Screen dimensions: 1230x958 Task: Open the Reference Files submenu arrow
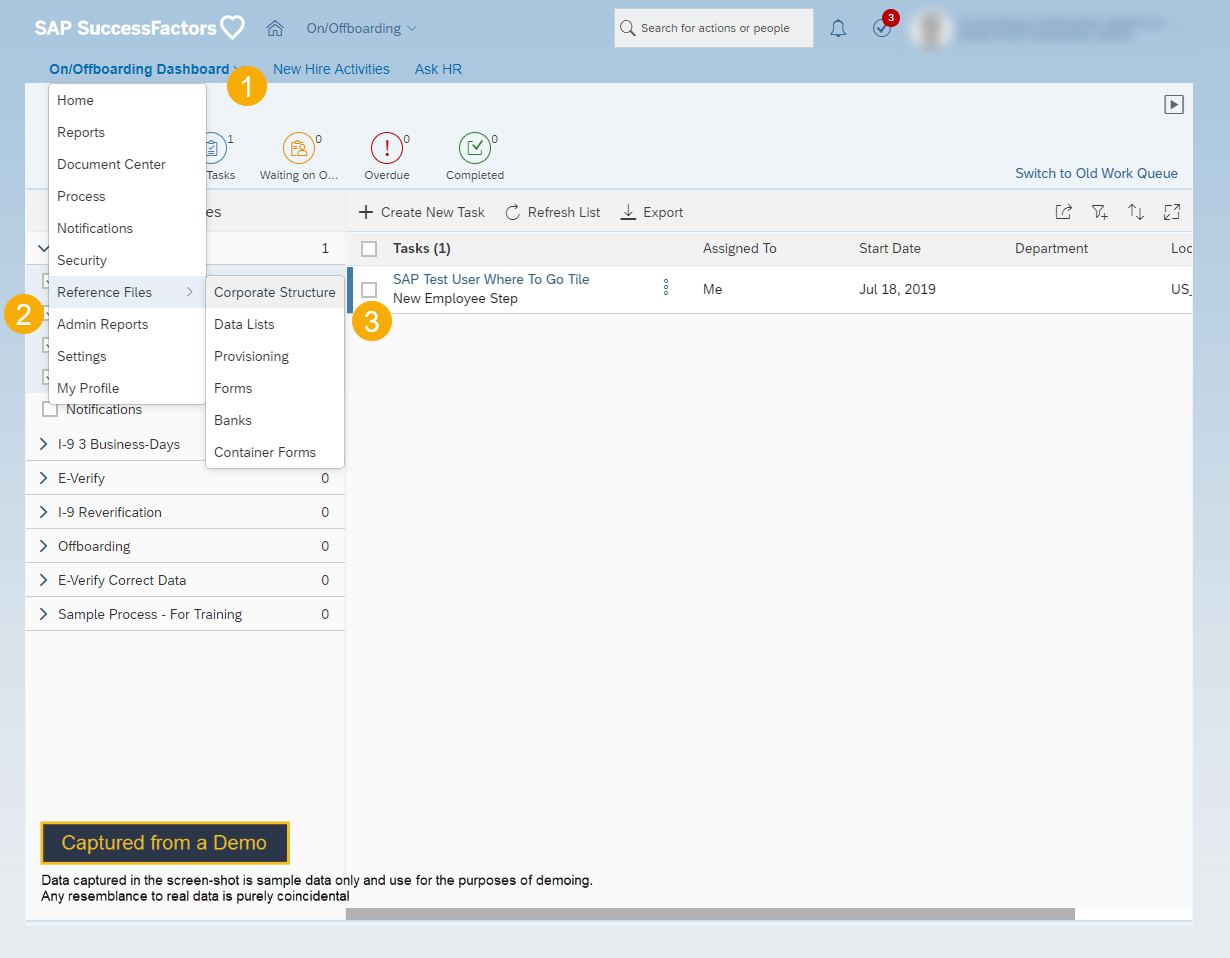(189, 292)
